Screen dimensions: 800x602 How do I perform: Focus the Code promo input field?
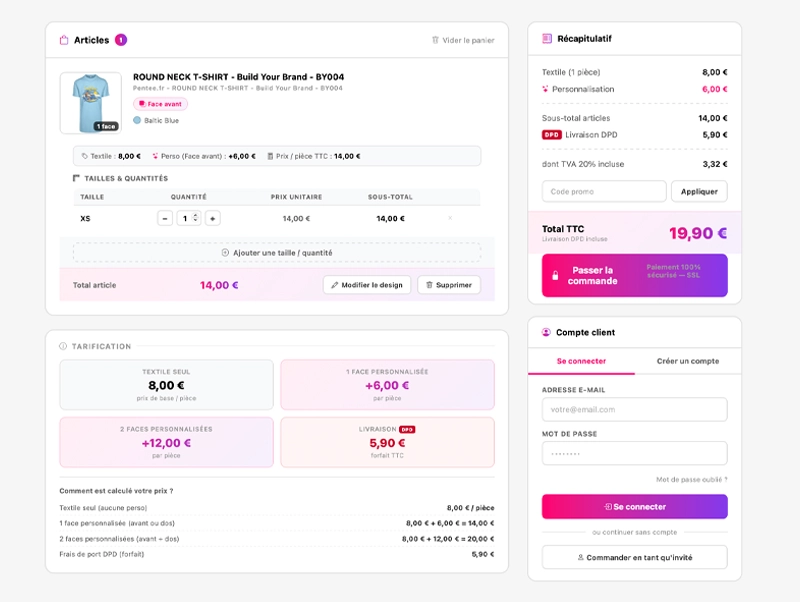(x=603, y=191)
